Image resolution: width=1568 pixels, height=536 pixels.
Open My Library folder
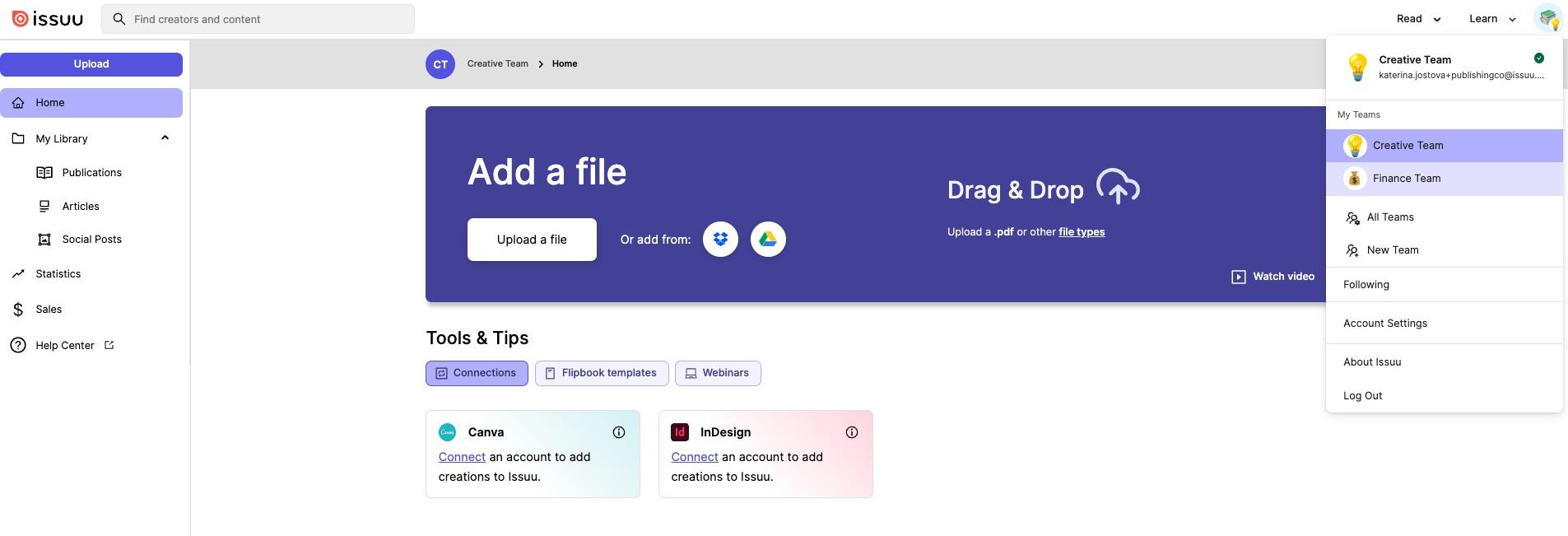(x=62, y=139)
